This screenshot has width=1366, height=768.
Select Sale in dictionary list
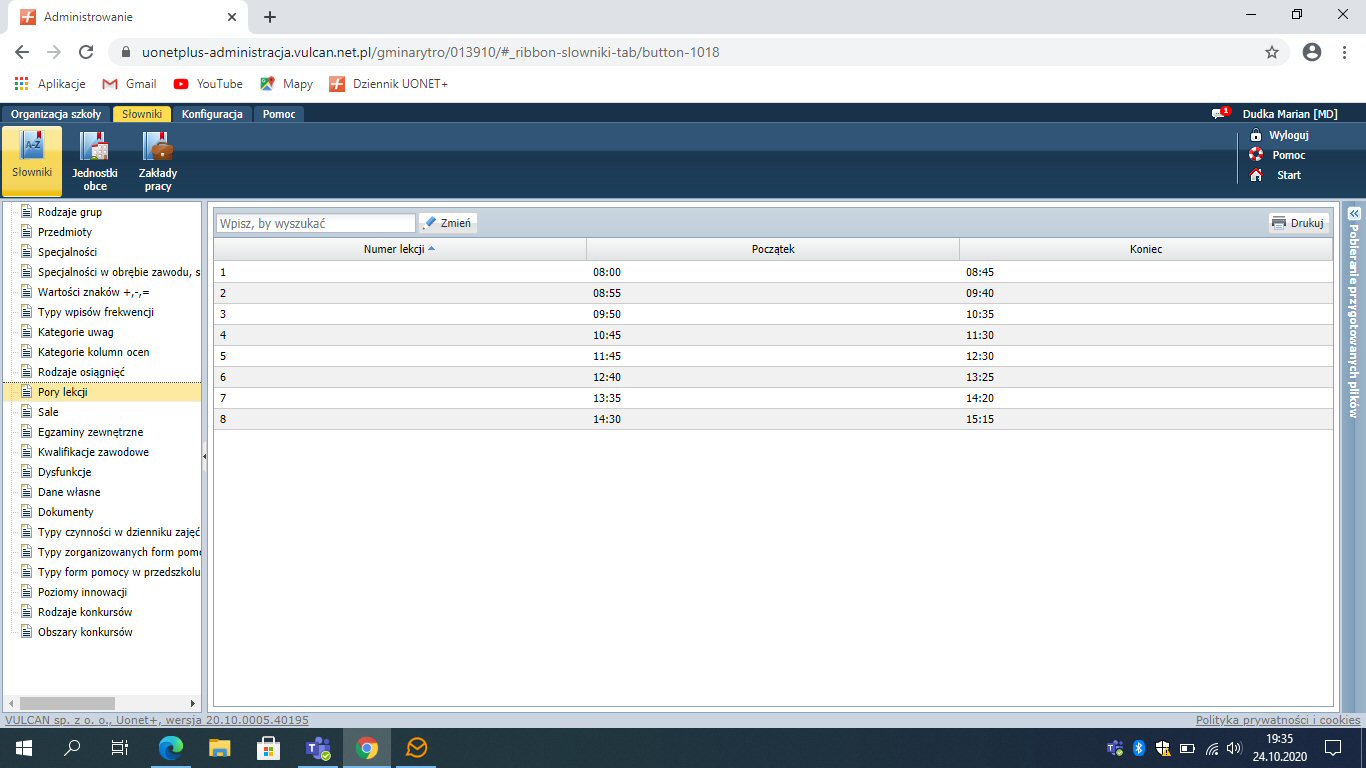[x=48, y=412]
